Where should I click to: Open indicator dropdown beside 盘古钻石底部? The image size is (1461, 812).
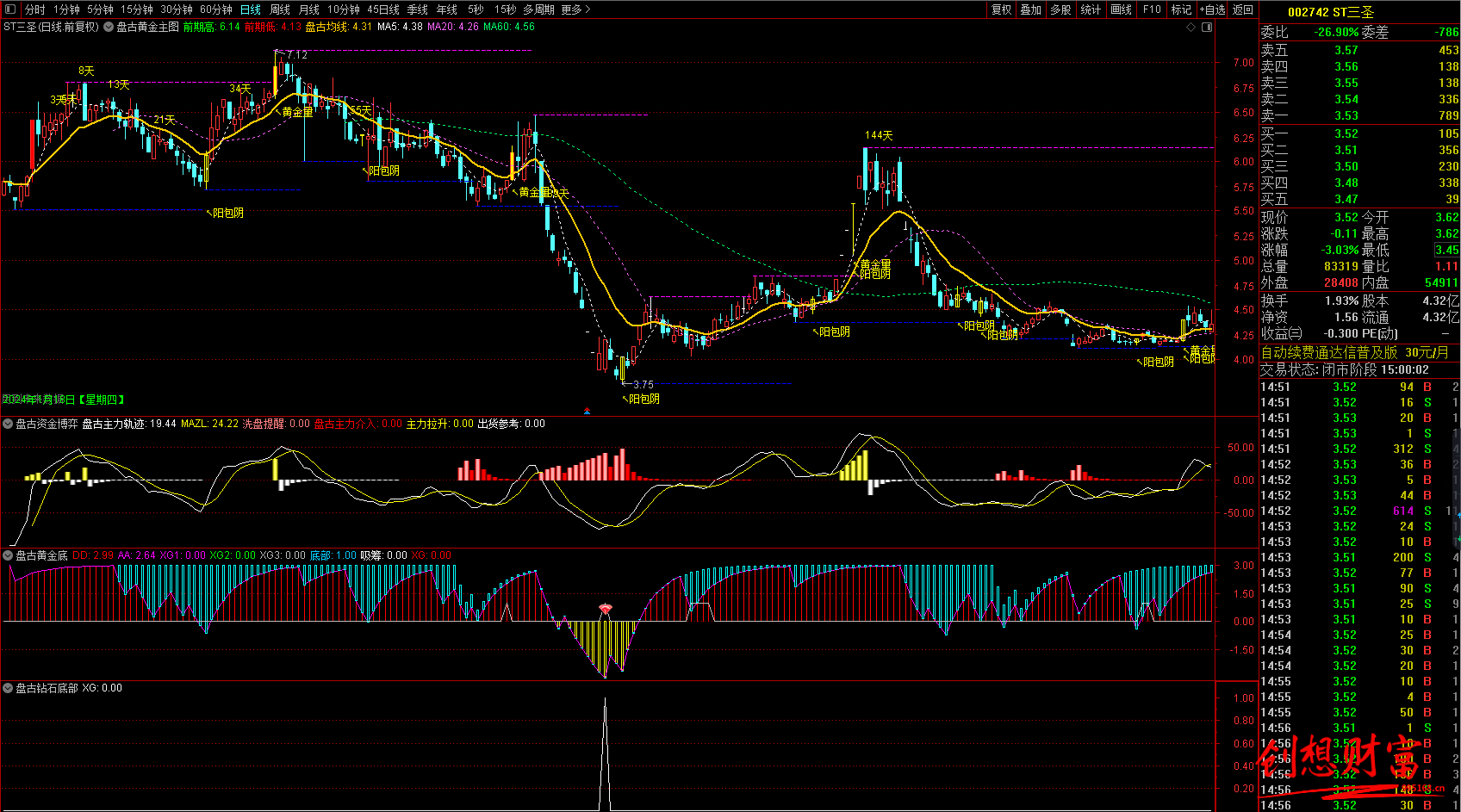tap(8, 688)
